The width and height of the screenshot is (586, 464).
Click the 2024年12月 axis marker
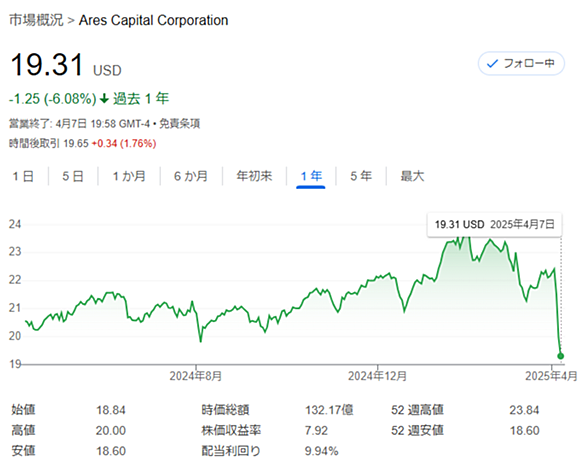point(377,375)
